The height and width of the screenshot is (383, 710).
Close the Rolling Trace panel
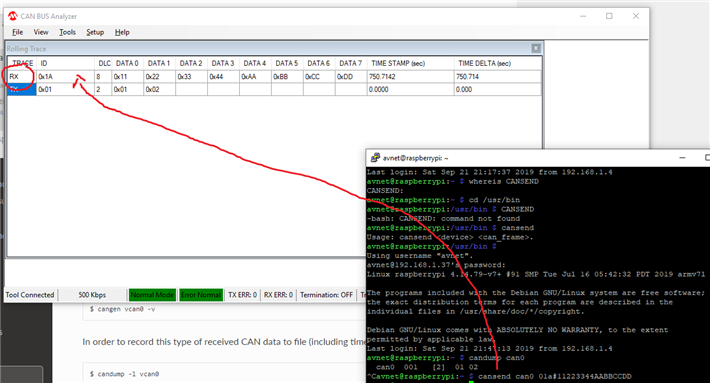click(536, 48)
